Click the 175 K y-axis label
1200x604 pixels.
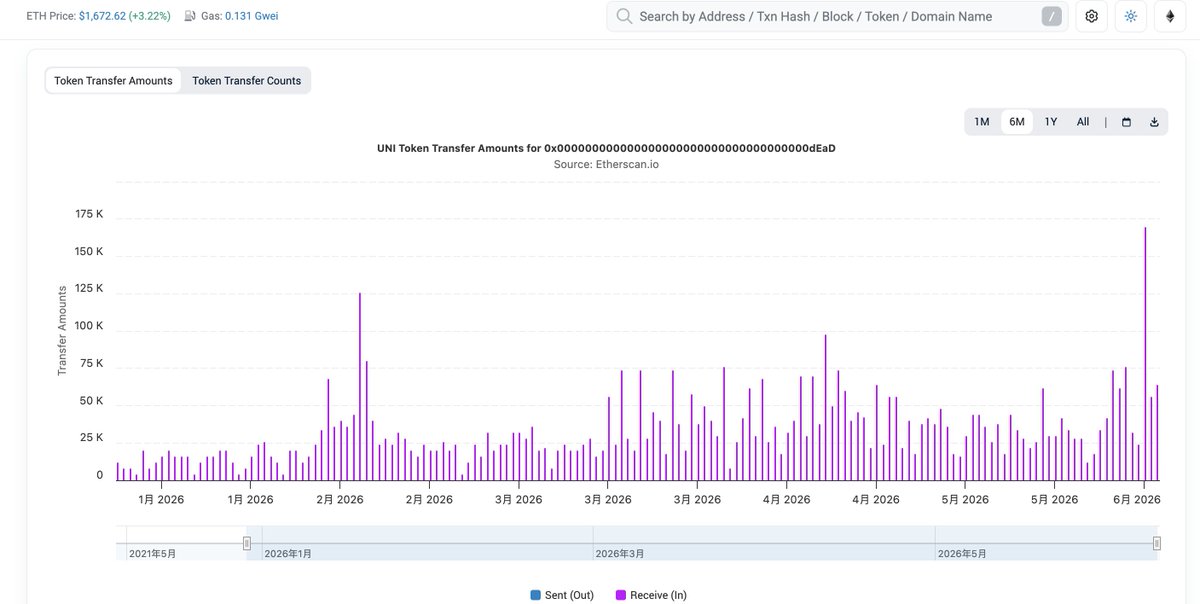pos(88,214)
